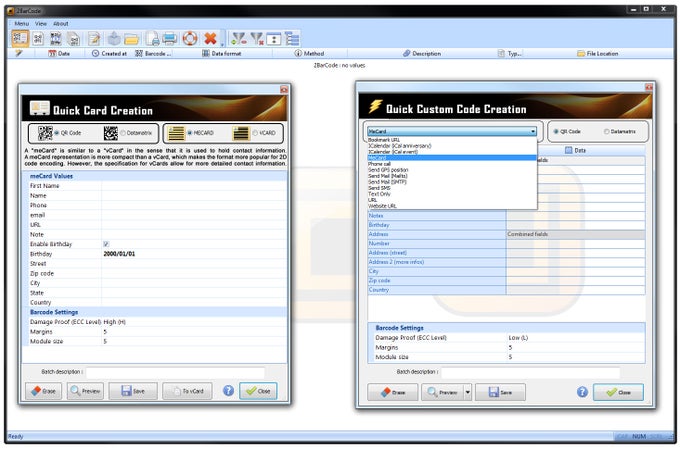Click Close in Quick Card Creation
The width and height of the screenshot is (680, 449).
click(x=258, y=391)
